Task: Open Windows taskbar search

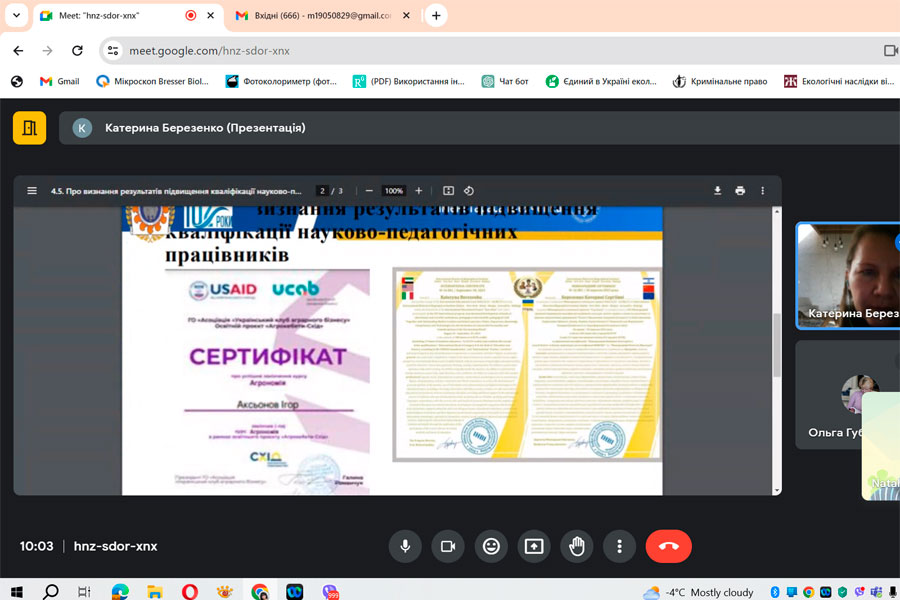Action: 51,591
